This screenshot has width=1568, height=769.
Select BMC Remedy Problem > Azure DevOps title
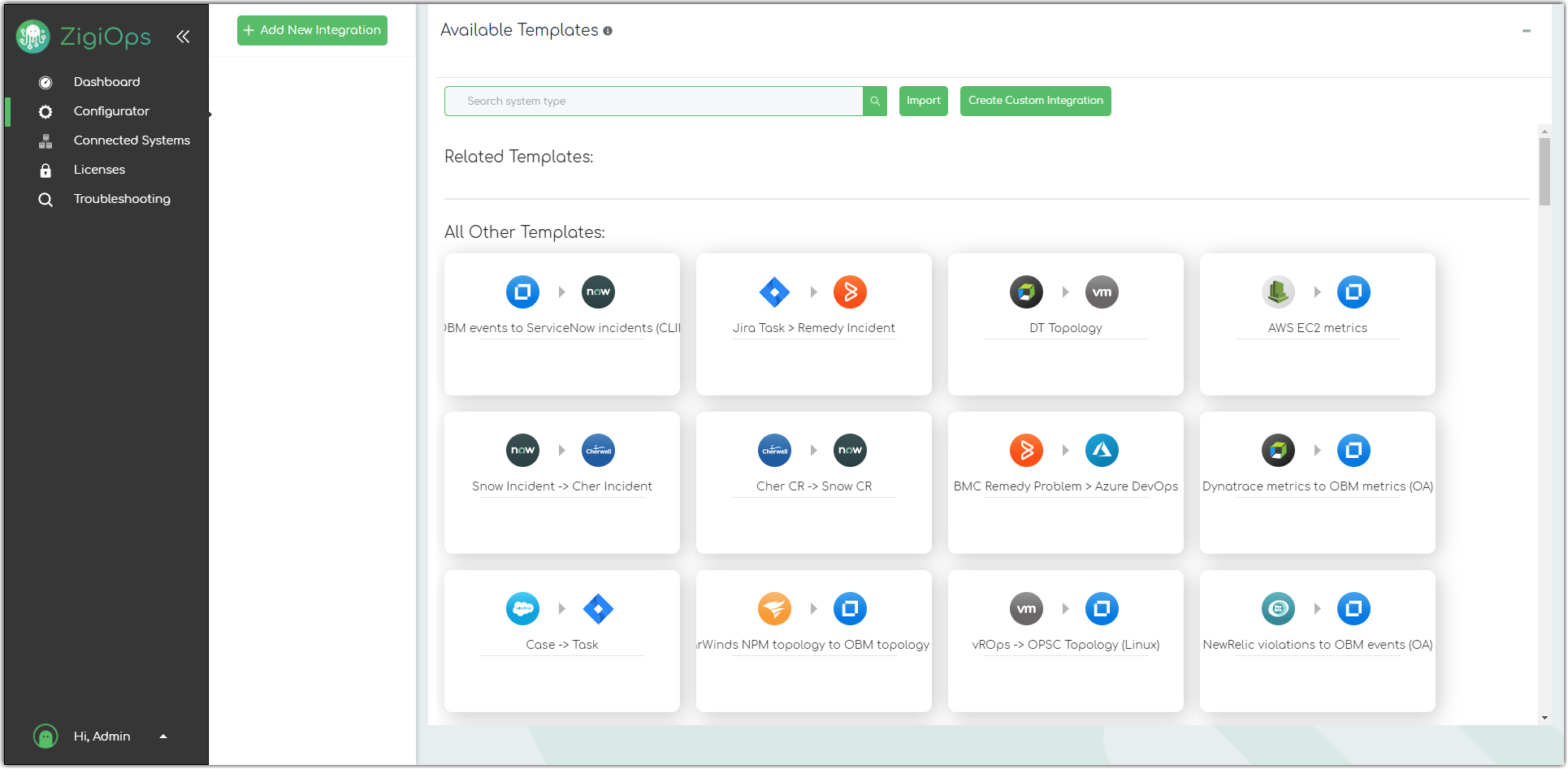point(1066,486)
